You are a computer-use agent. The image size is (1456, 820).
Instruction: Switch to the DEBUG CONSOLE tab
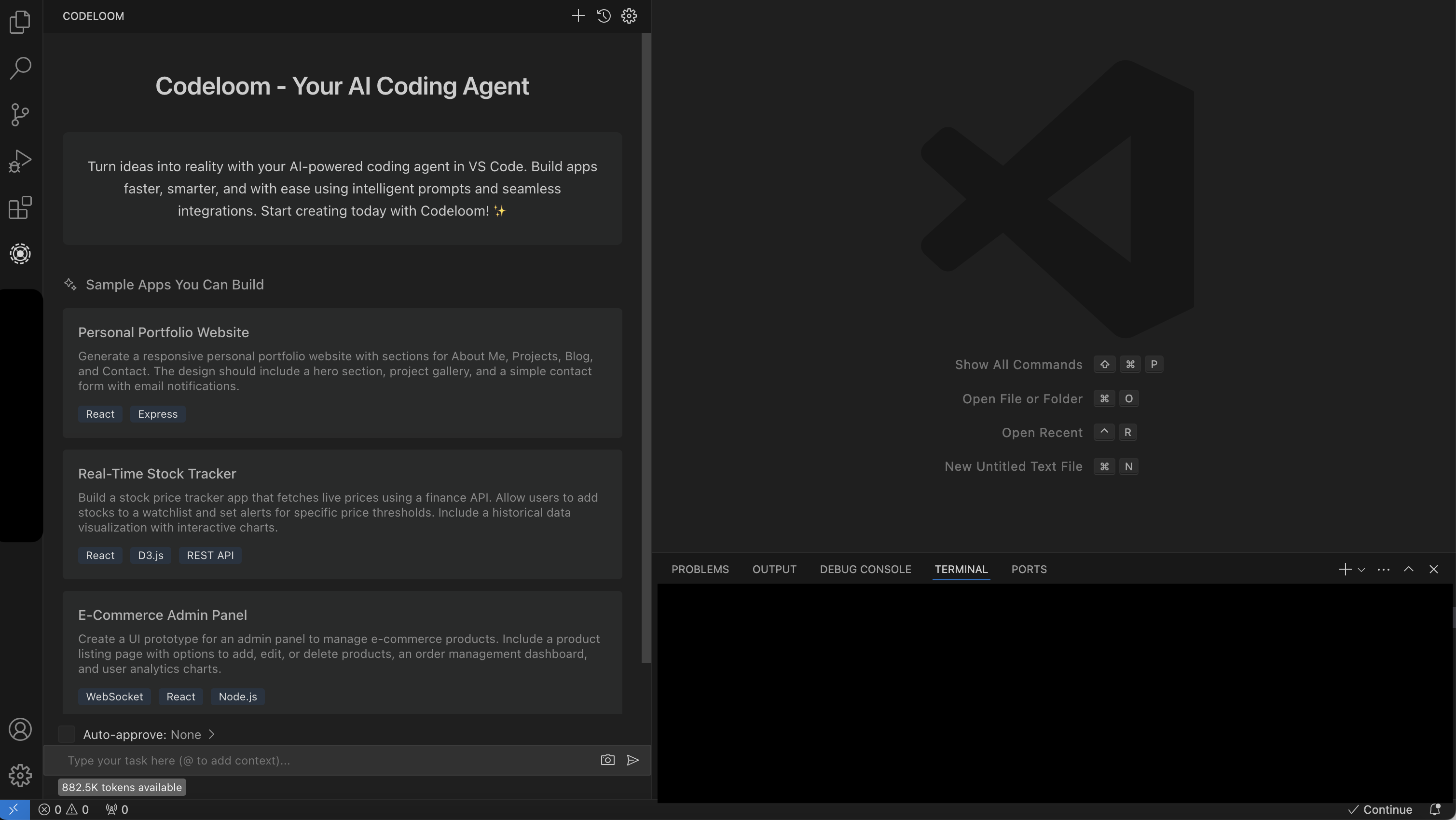[865, 569]
